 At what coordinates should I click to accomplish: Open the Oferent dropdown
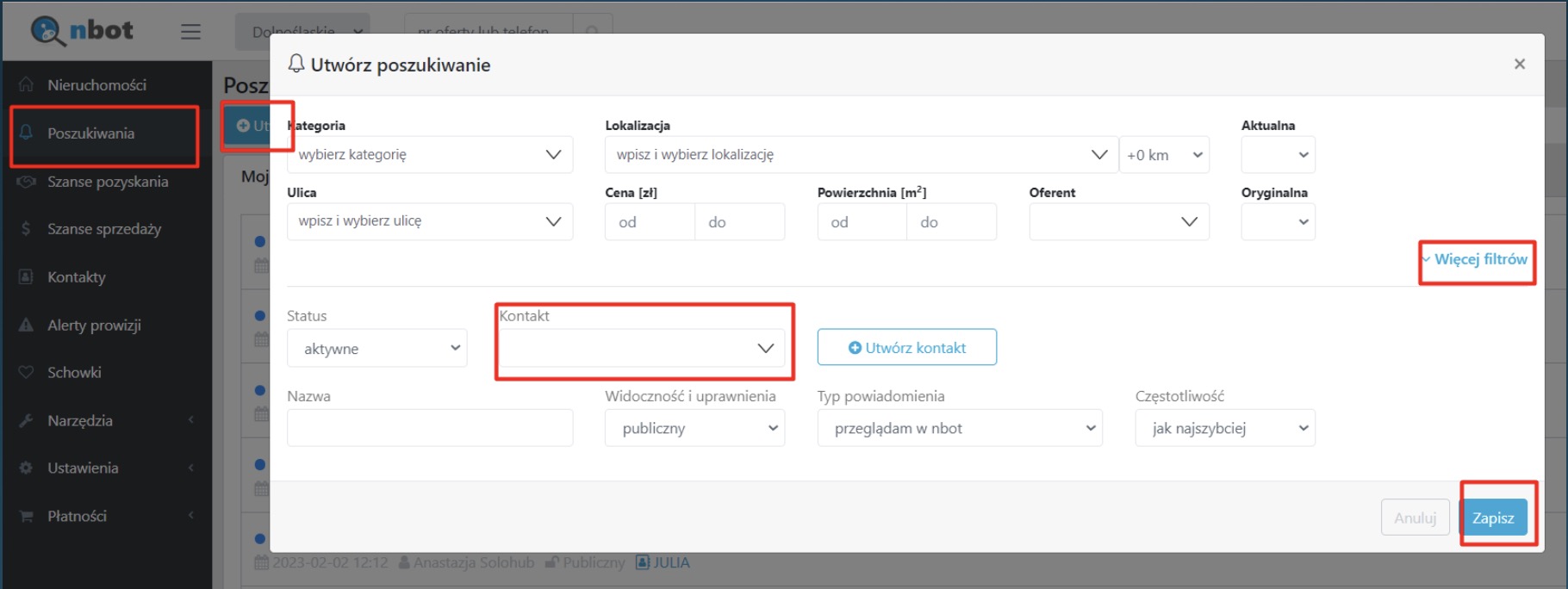tap(1119, 221)
